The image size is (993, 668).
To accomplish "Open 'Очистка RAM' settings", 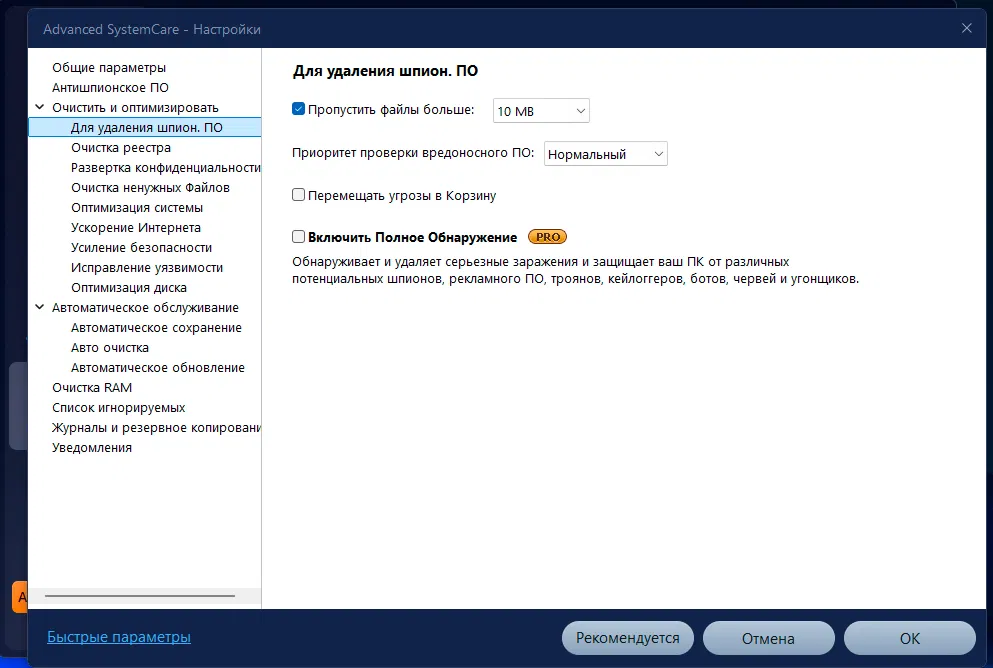I will (92, 388).
